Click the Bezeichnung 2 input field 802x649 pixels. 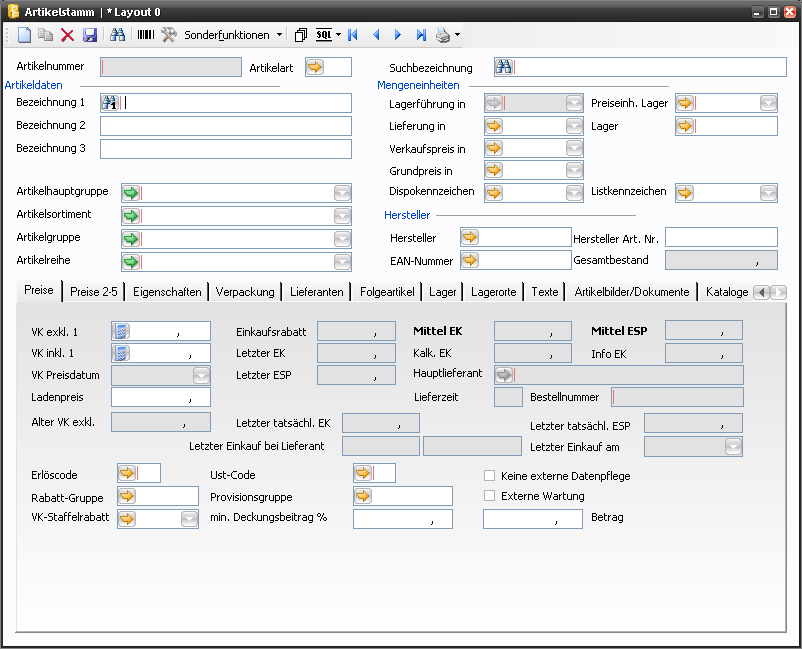click(225, 126)
